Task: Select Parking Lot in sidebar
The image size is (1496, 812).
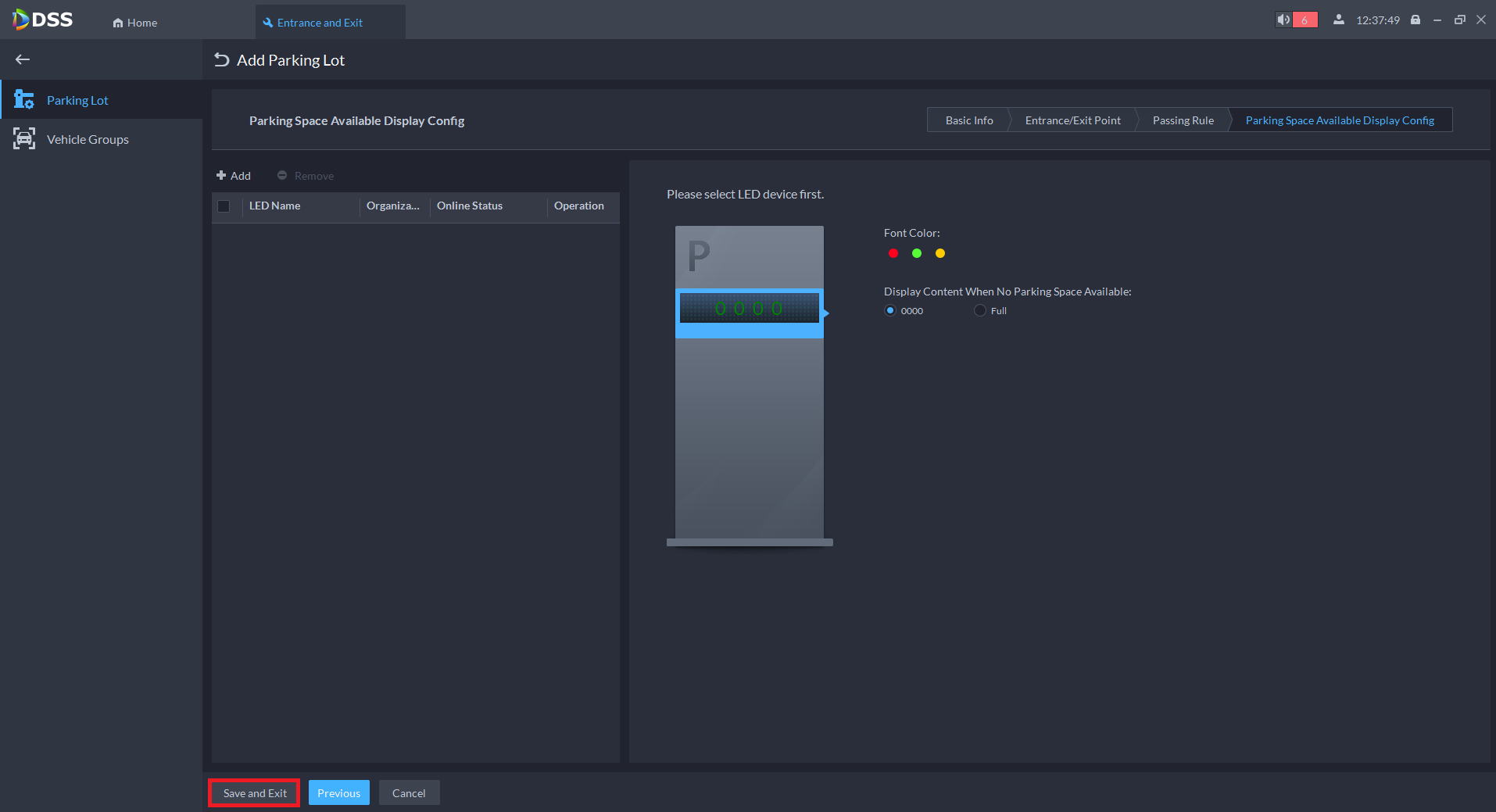Action: tap(77, 100)
